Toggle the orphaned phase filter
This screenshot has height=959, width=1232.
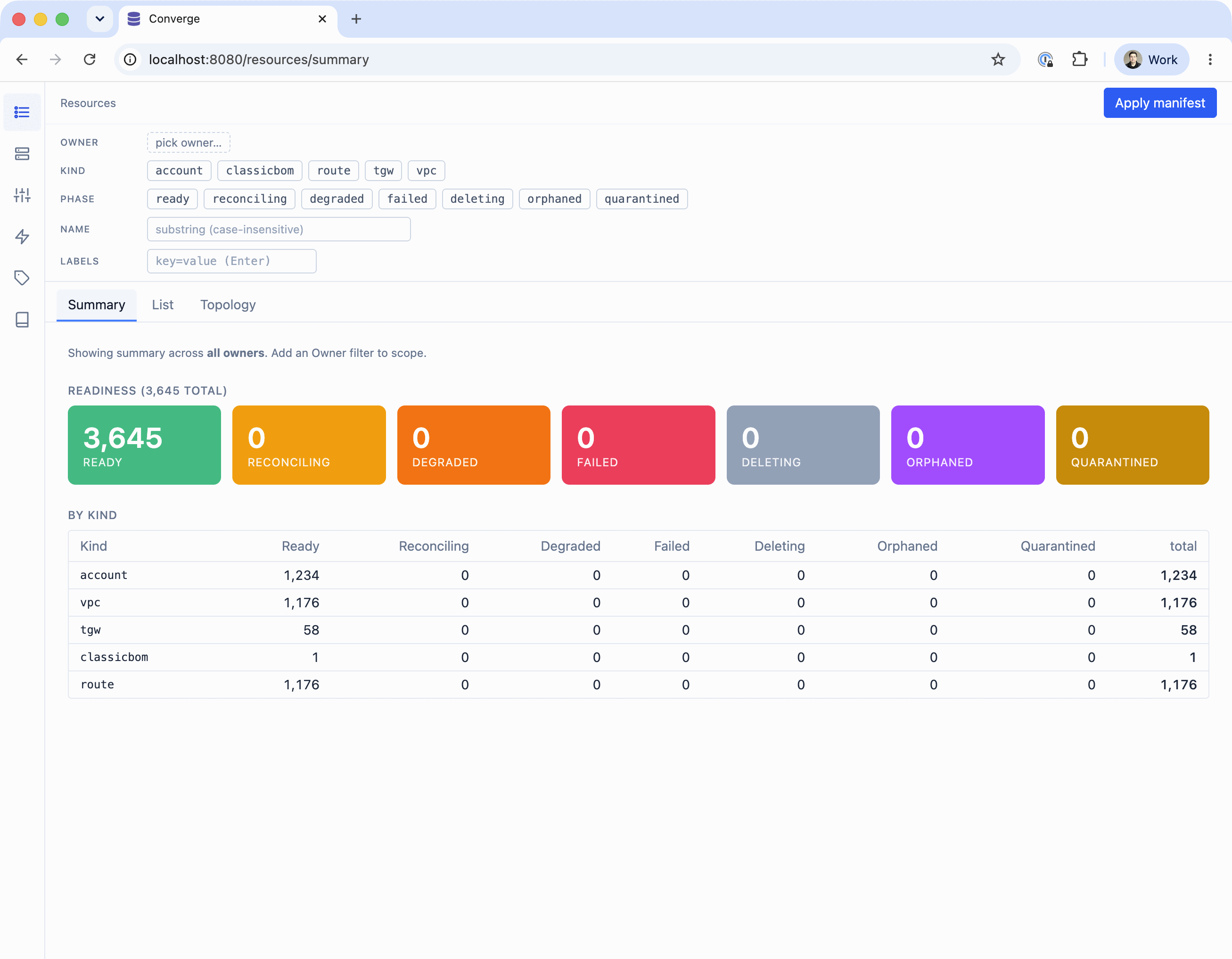click(554, 198)
